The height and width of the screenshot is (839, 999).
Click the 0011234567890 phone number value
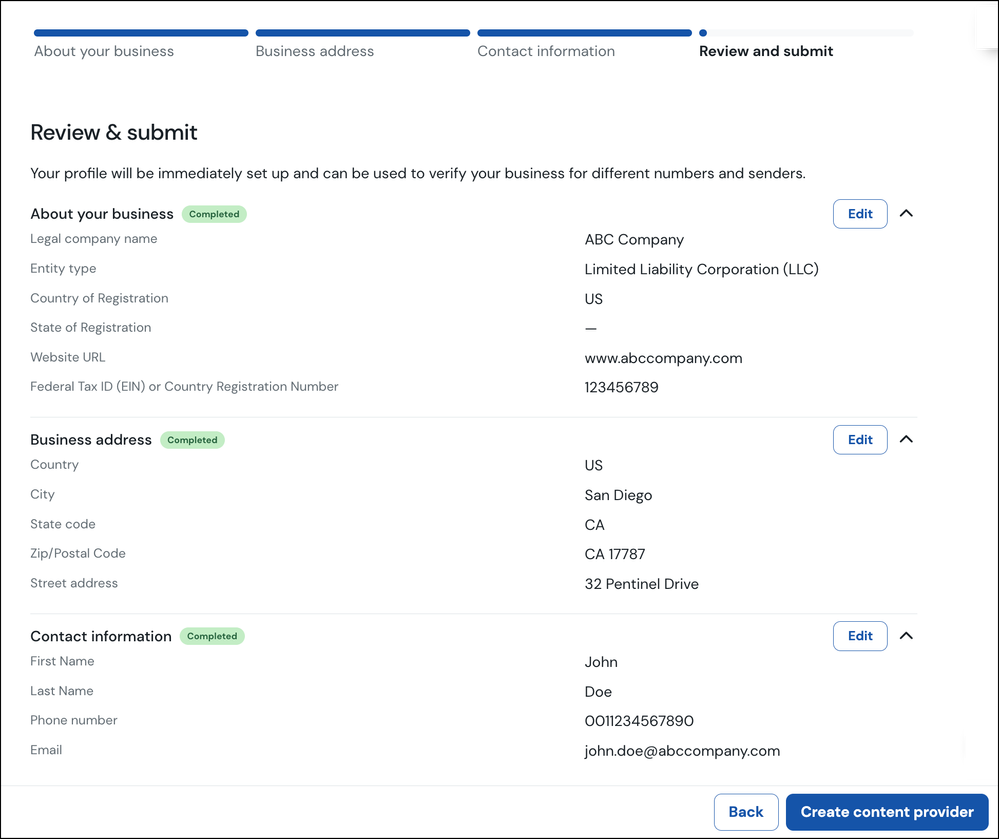(x=639, y=721)
